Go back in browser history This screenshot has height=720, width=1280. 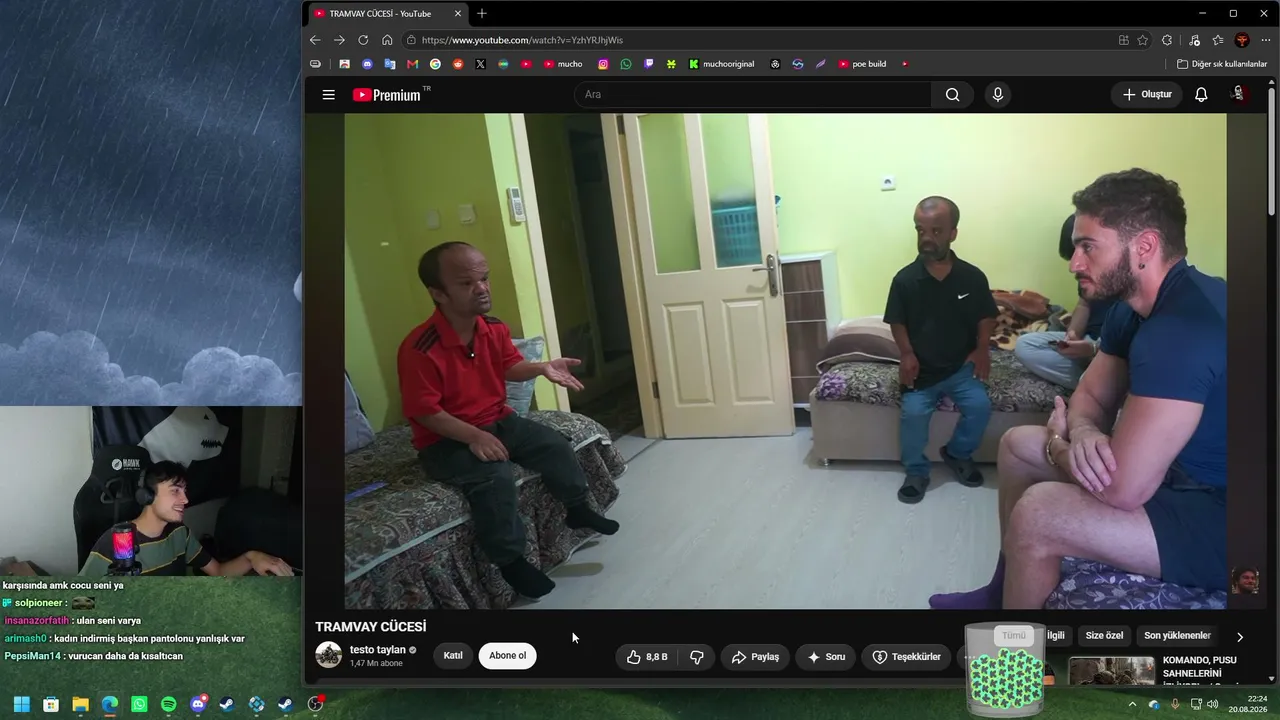(315, 40)
